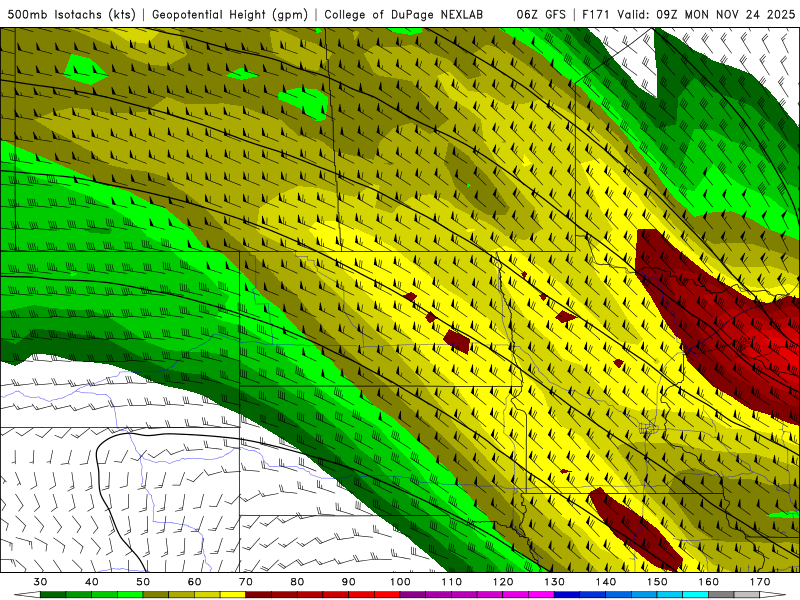This screenshot has width=800, height=600.
Task: Click the "500mb Isotachs (kts)" title text
Action: point(71,14)
